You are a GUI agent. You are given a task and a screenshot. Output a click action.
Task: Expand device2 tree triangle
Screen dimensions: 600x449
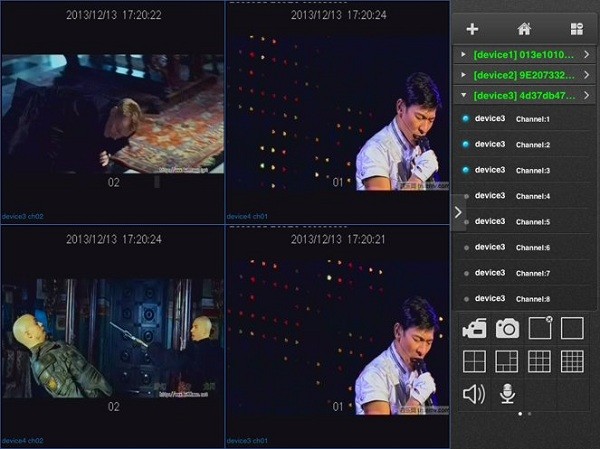click(463, 75)
